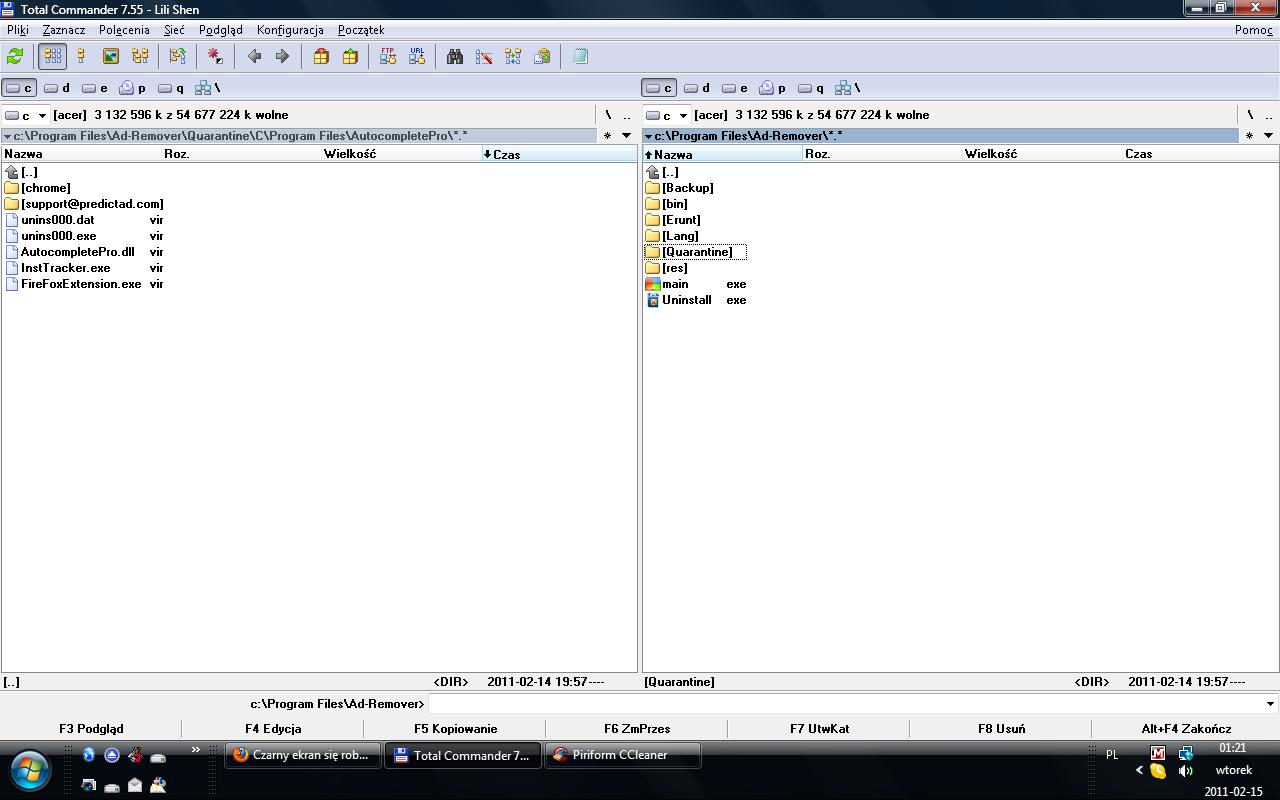
Task: Go back with the left arrow icon
Action: pos(254,57)
